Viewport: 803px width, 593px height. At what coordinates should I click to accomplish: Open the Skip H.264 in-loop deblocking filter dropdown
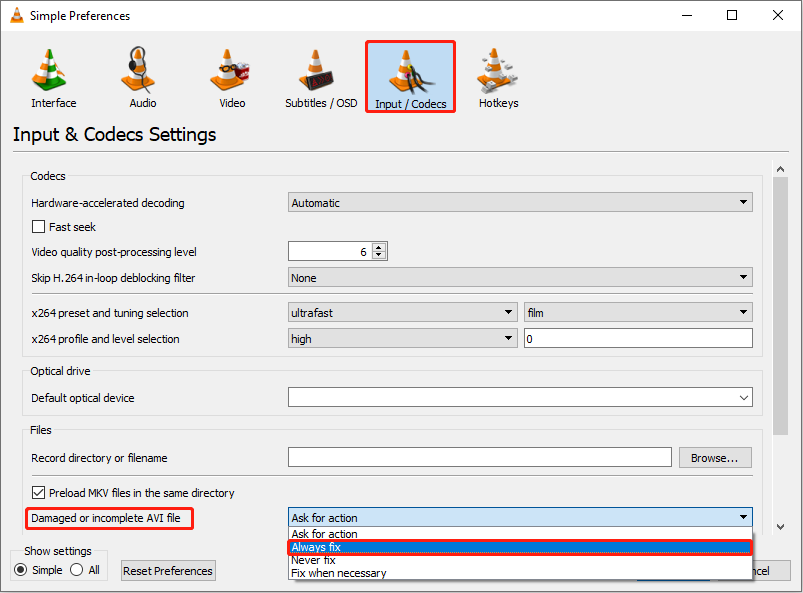[520, 277]
